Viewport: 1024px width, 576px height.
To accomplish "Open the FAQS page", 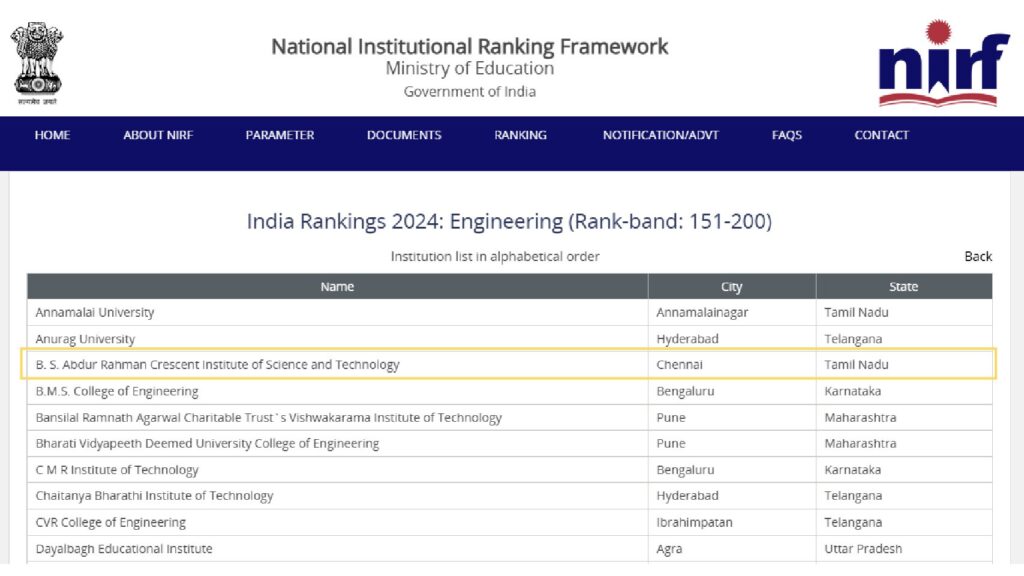I will [787, 135].
